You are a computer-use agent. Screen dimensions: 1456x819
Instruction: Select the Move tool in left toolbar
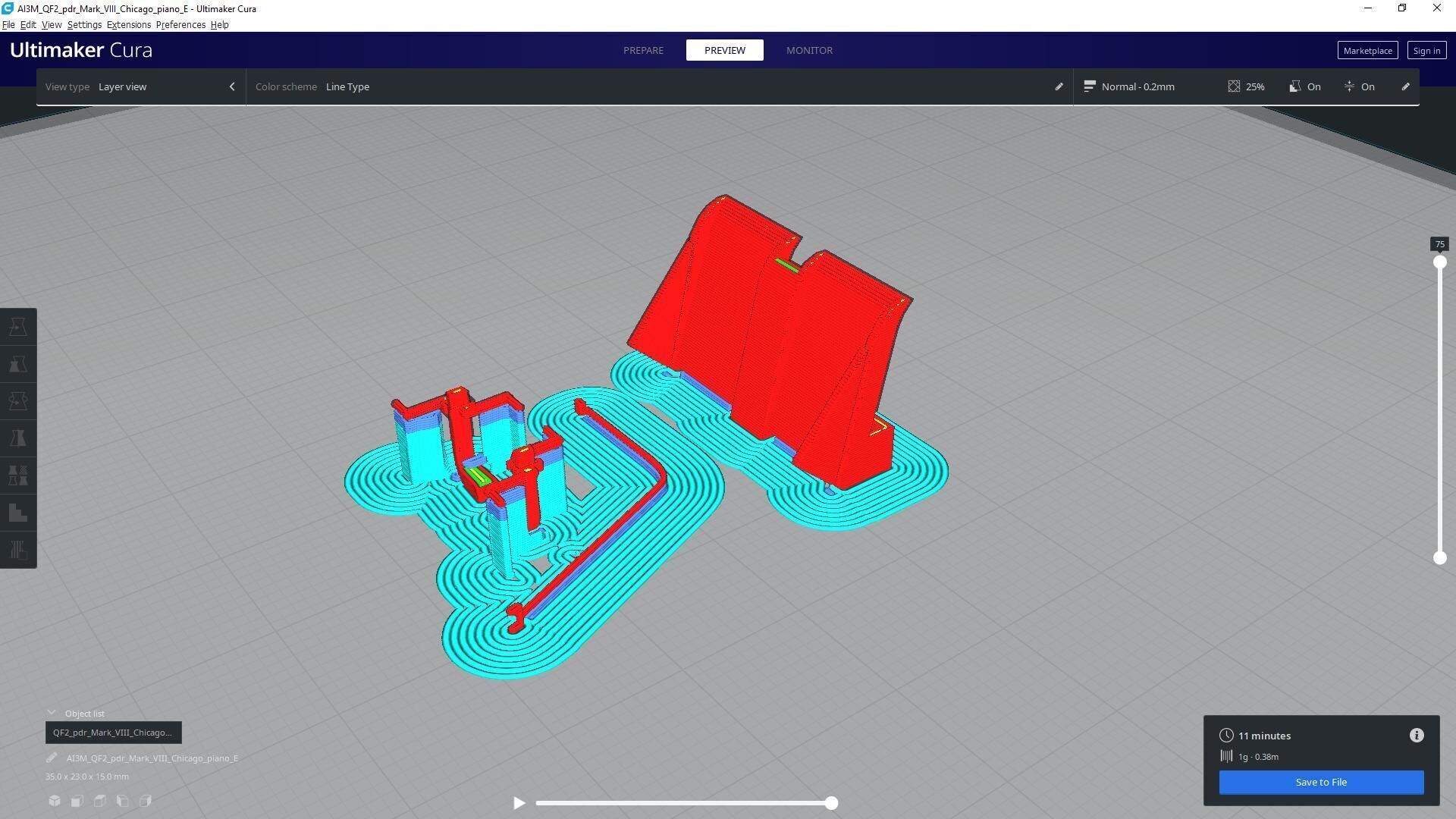click(18, 327)
